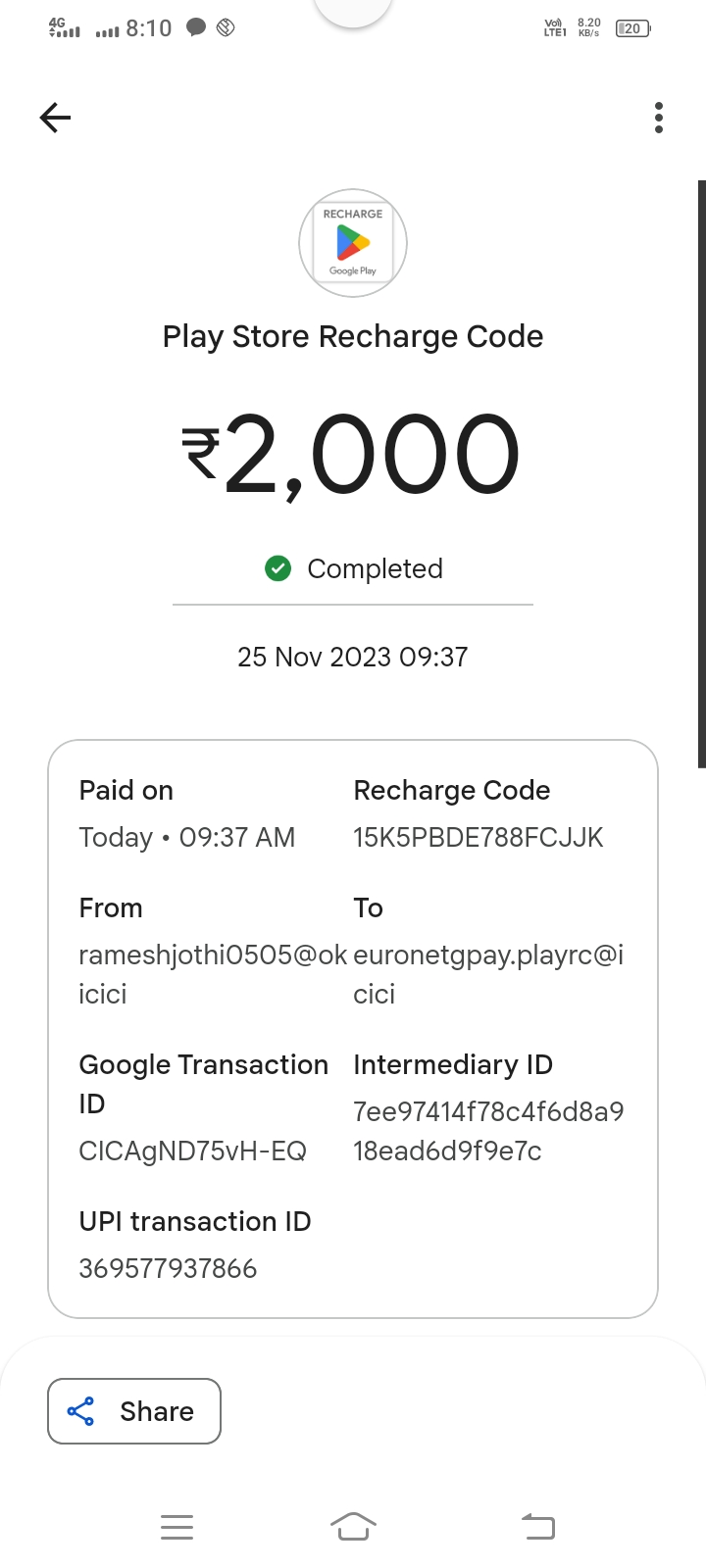Image resolution: width=706 pixels, height=1568 pixels.
Task: Tap the Intermediary ID value
Action: click(488, 1131)
